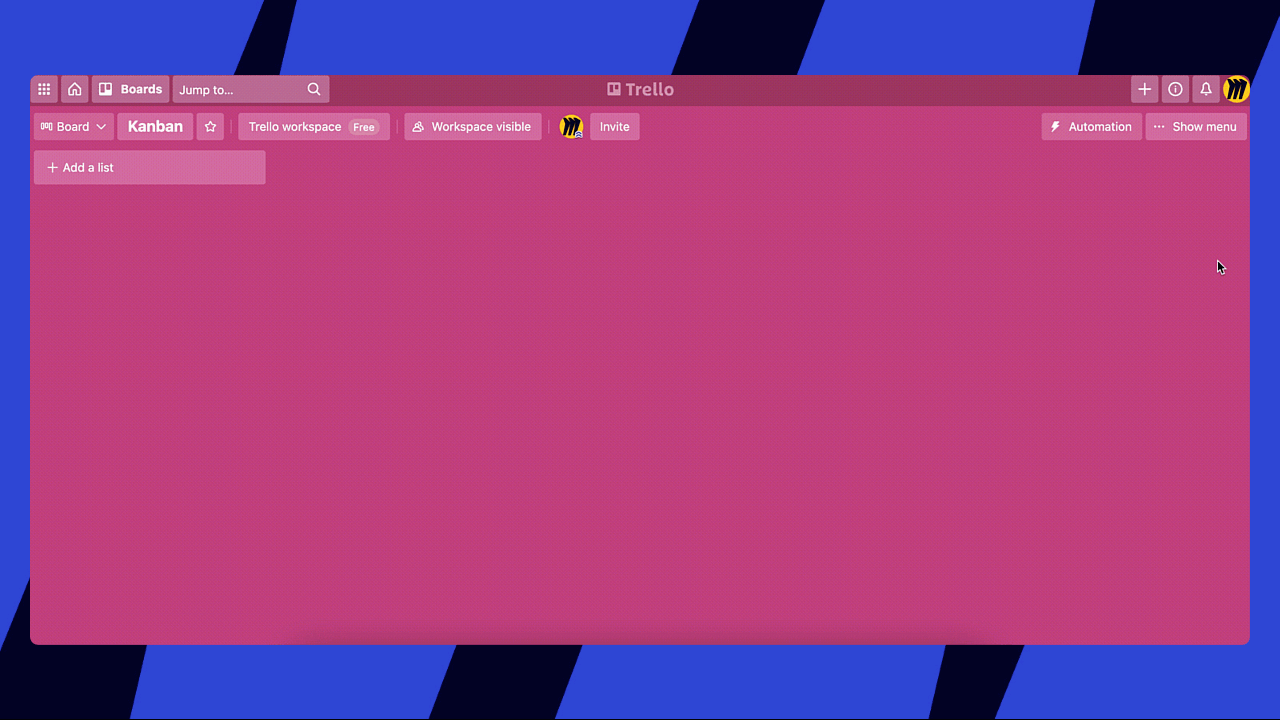Image resolution: width=1280 pixels, height=720 pixels.
Task: Open the Board view dropdown
Action: pos(72,126)
